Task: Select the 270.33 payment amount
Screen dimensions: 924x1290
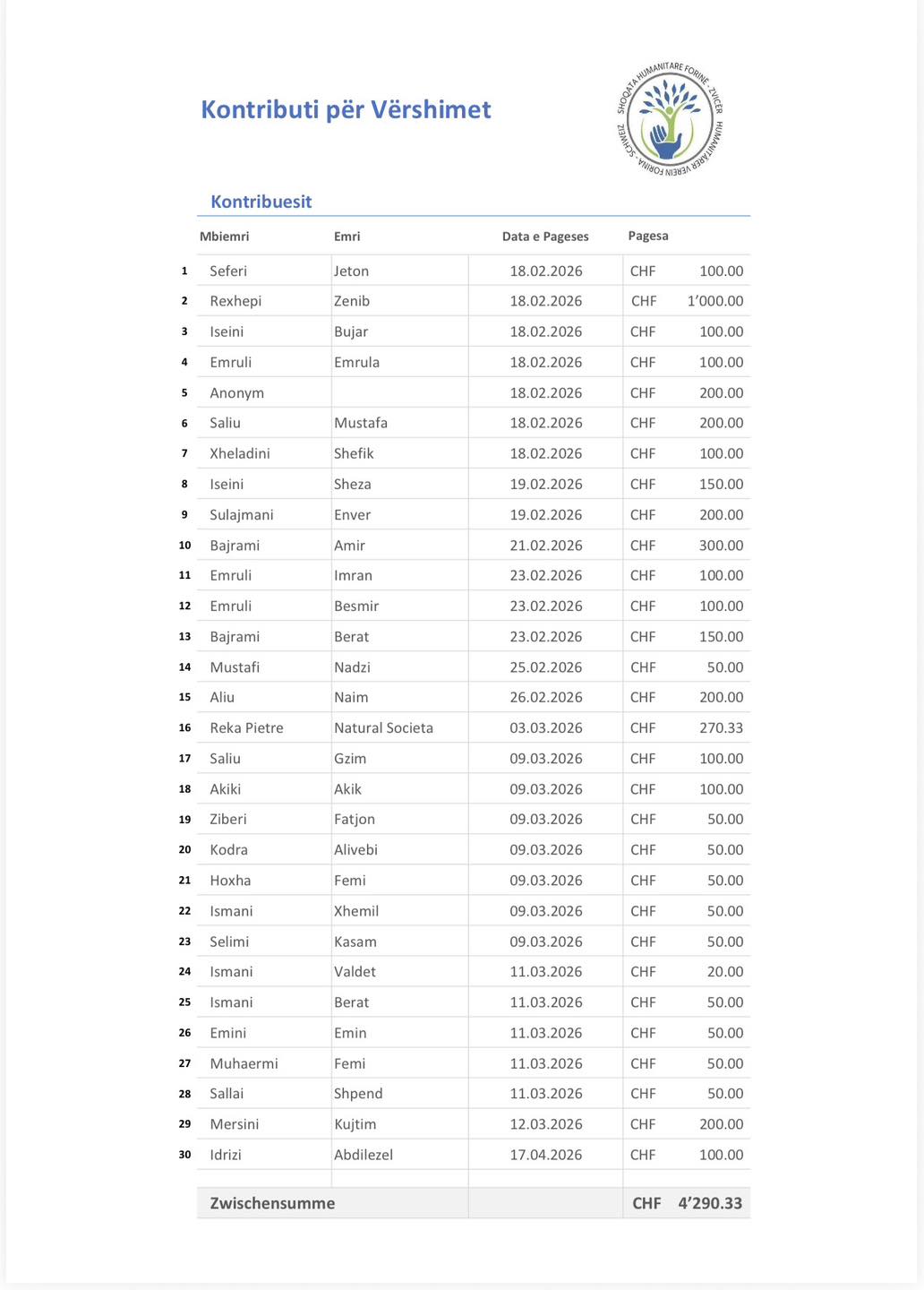Action: point(721,727)
